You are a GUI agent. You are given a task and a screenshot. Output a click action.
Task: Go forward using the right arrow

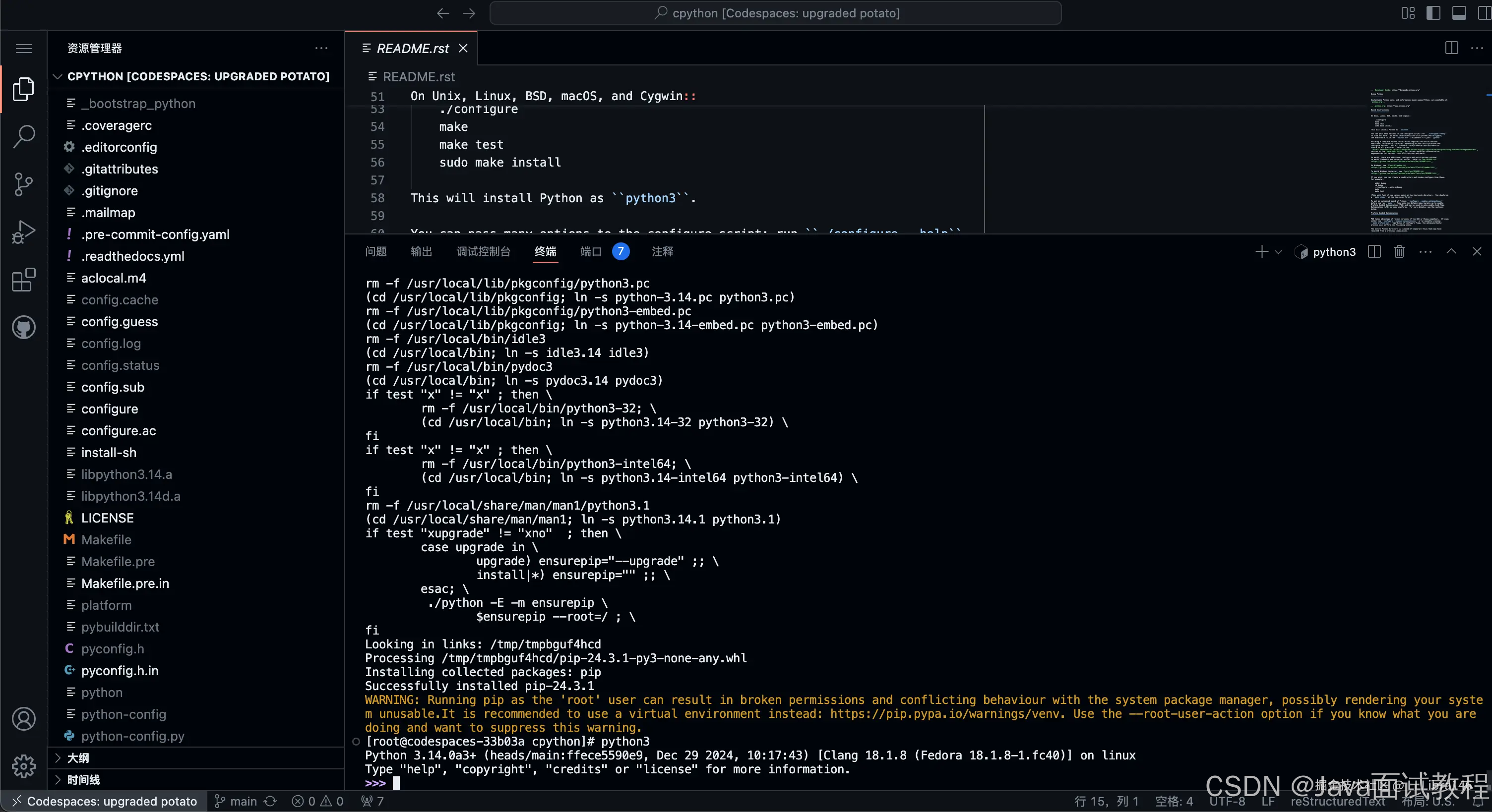[x=469, y=13]
